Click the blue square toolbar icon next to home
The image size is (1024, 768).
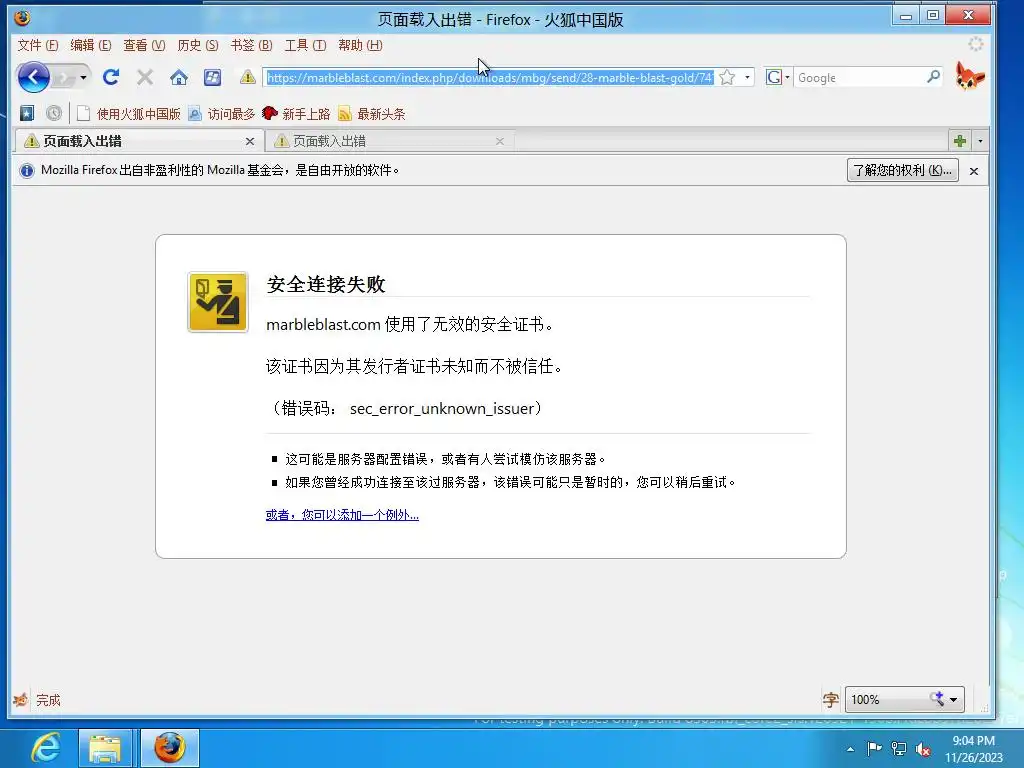click(x=212, y=78)
